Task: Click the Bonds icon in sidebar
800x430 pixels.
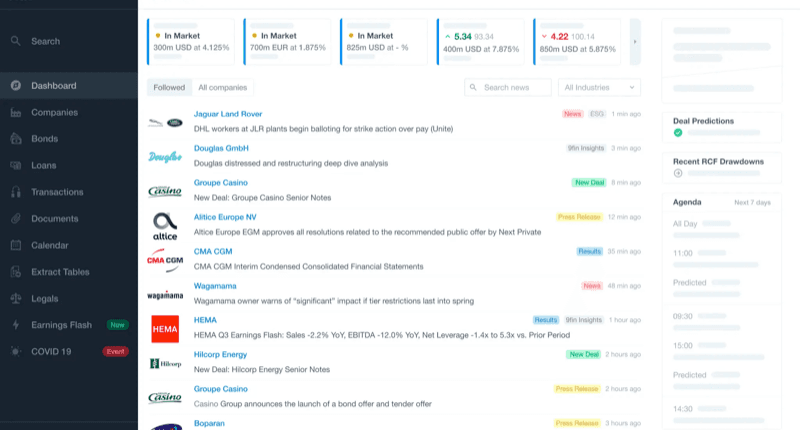Action: tap(16, 139)
